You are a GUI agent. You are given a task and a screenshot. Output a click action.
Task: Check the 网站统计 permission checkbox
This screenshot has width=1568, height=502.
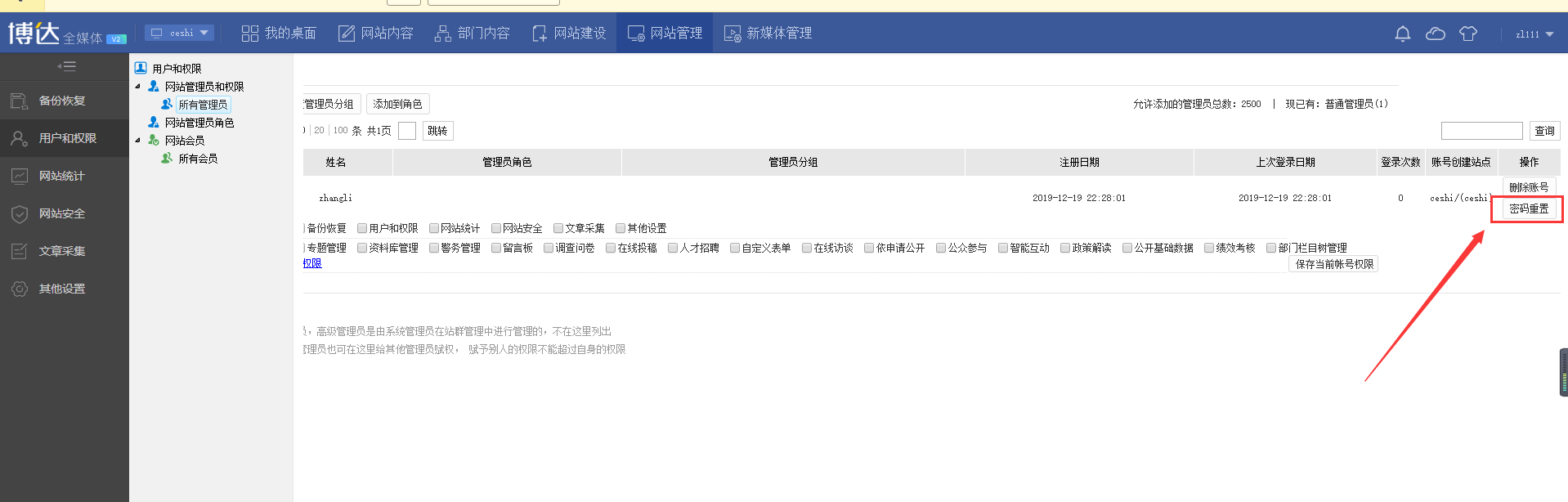coord(434,228)
